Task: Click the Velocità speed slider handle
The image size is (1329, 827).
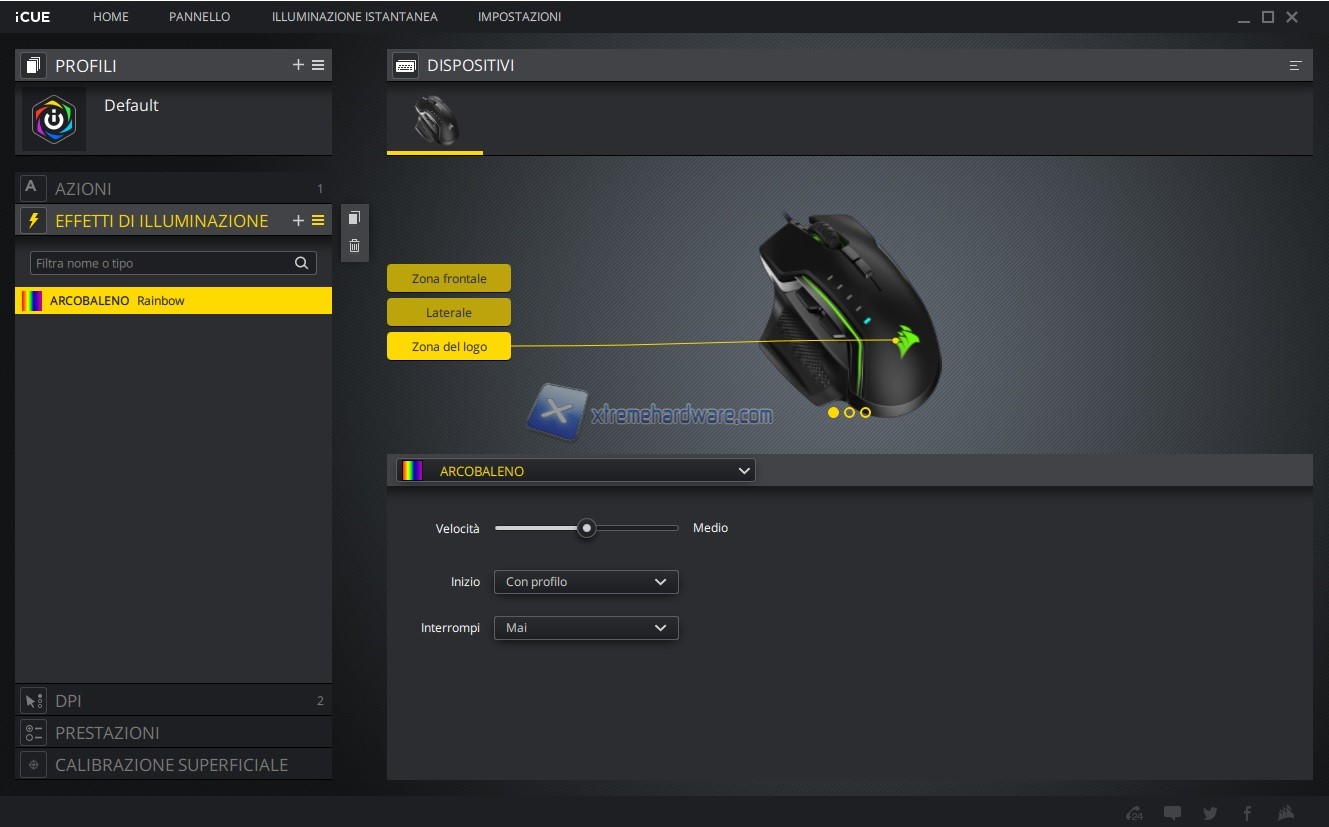Action: pos(587,528)
